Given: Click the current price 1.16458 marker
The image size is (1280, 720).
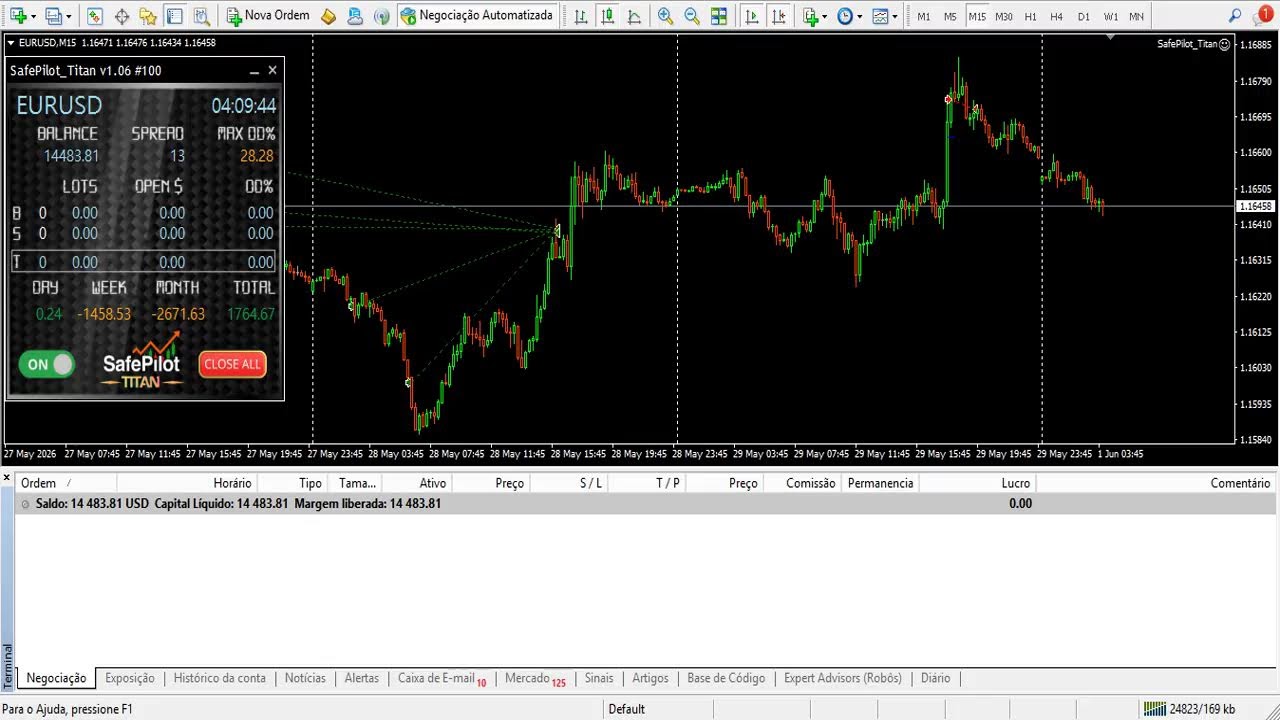Looking at the screenshot, I should pyautogui.click(x=1256, y=206).
